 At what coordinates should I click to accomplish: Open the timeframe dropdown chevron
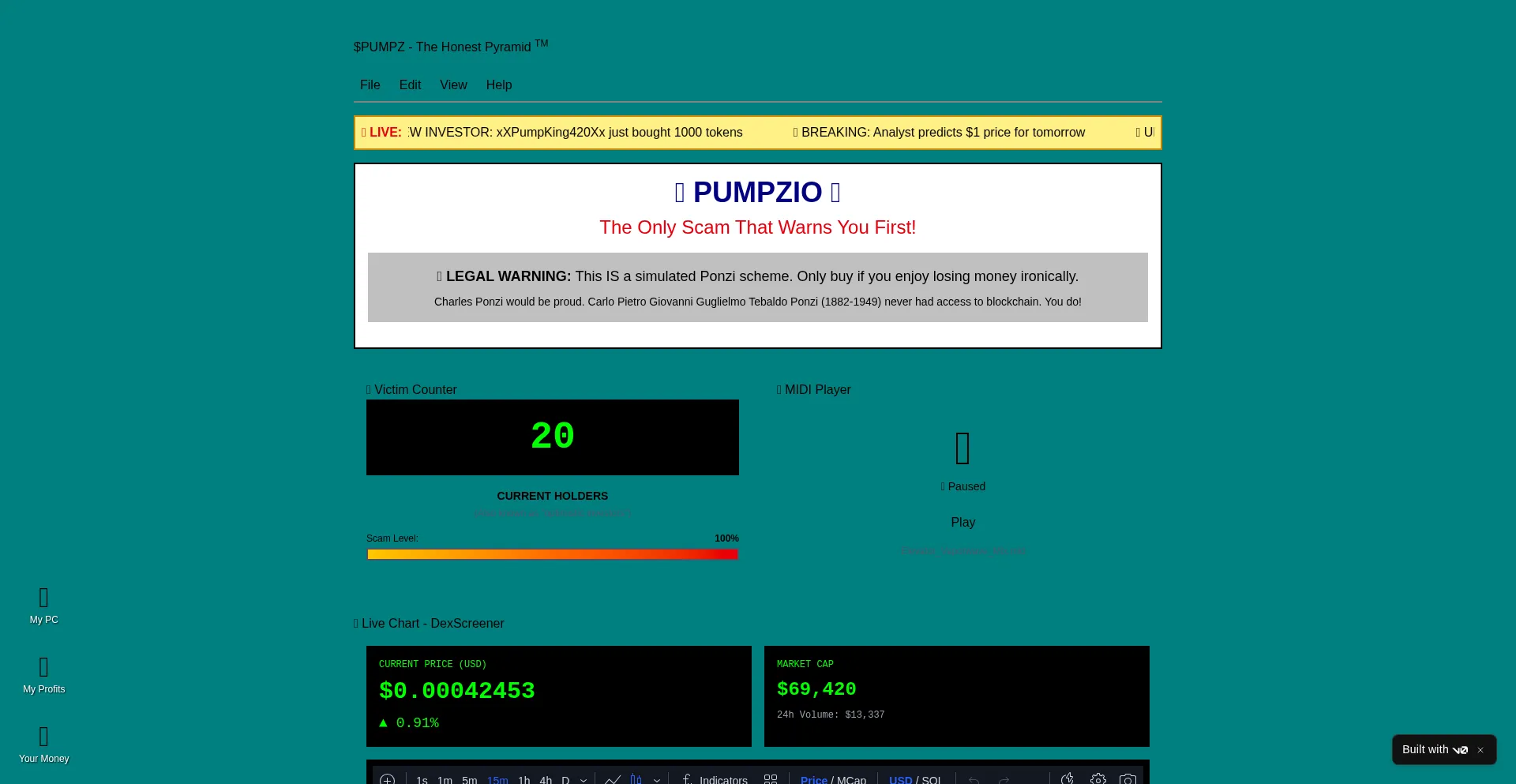tap(582, 779)
